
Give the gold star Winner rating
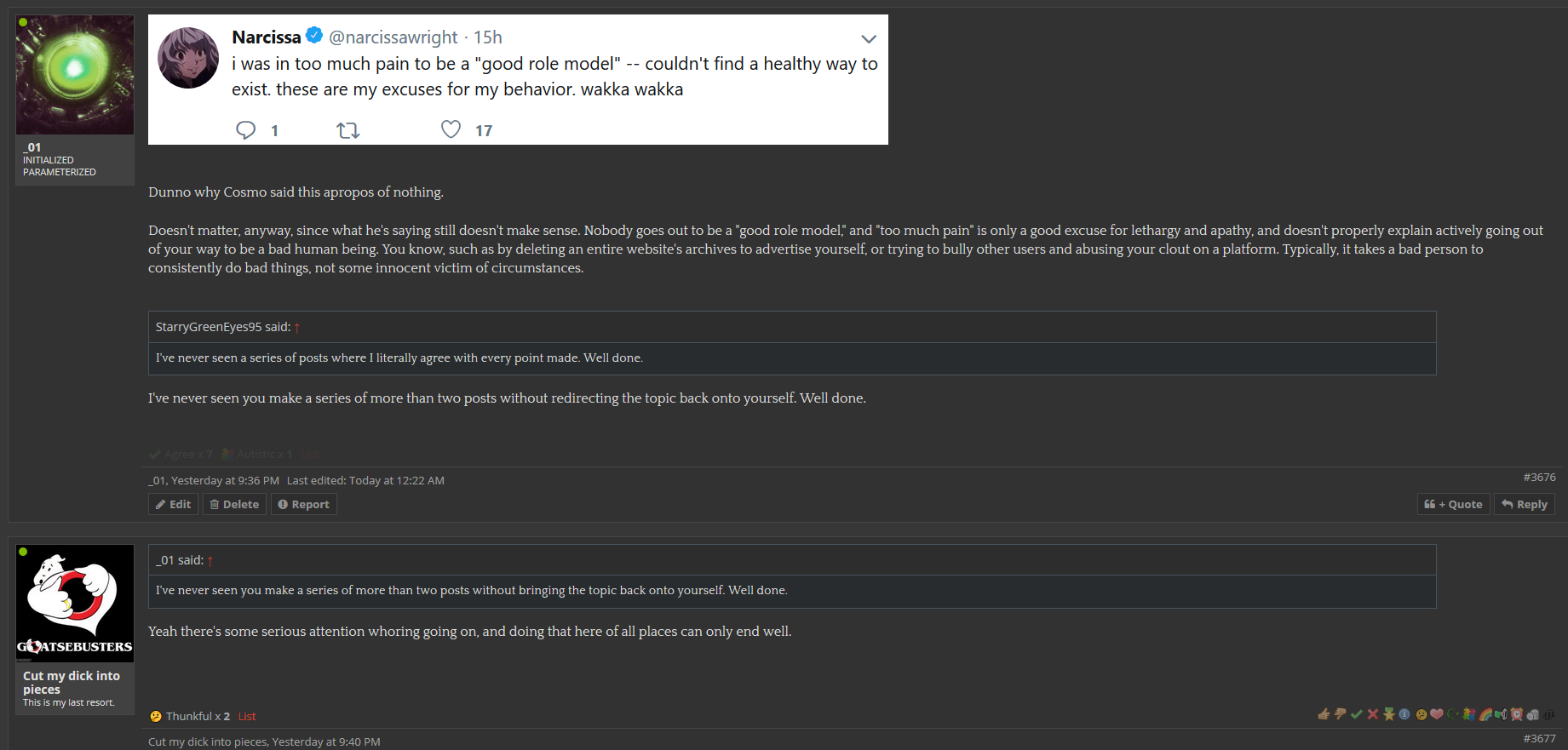[1389, 714]
